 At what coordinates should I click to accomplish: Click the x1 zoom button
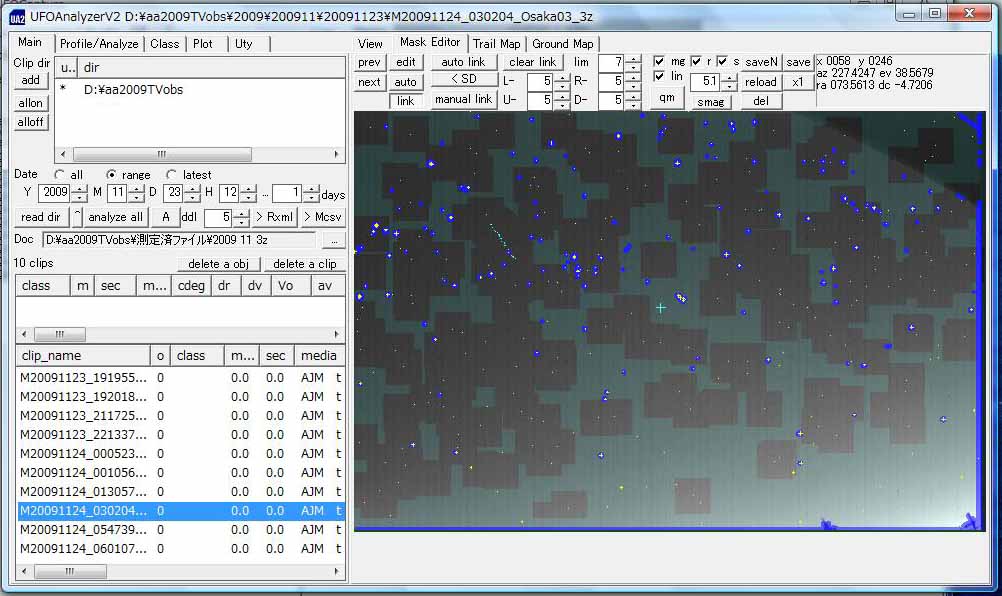coord(797,82)
